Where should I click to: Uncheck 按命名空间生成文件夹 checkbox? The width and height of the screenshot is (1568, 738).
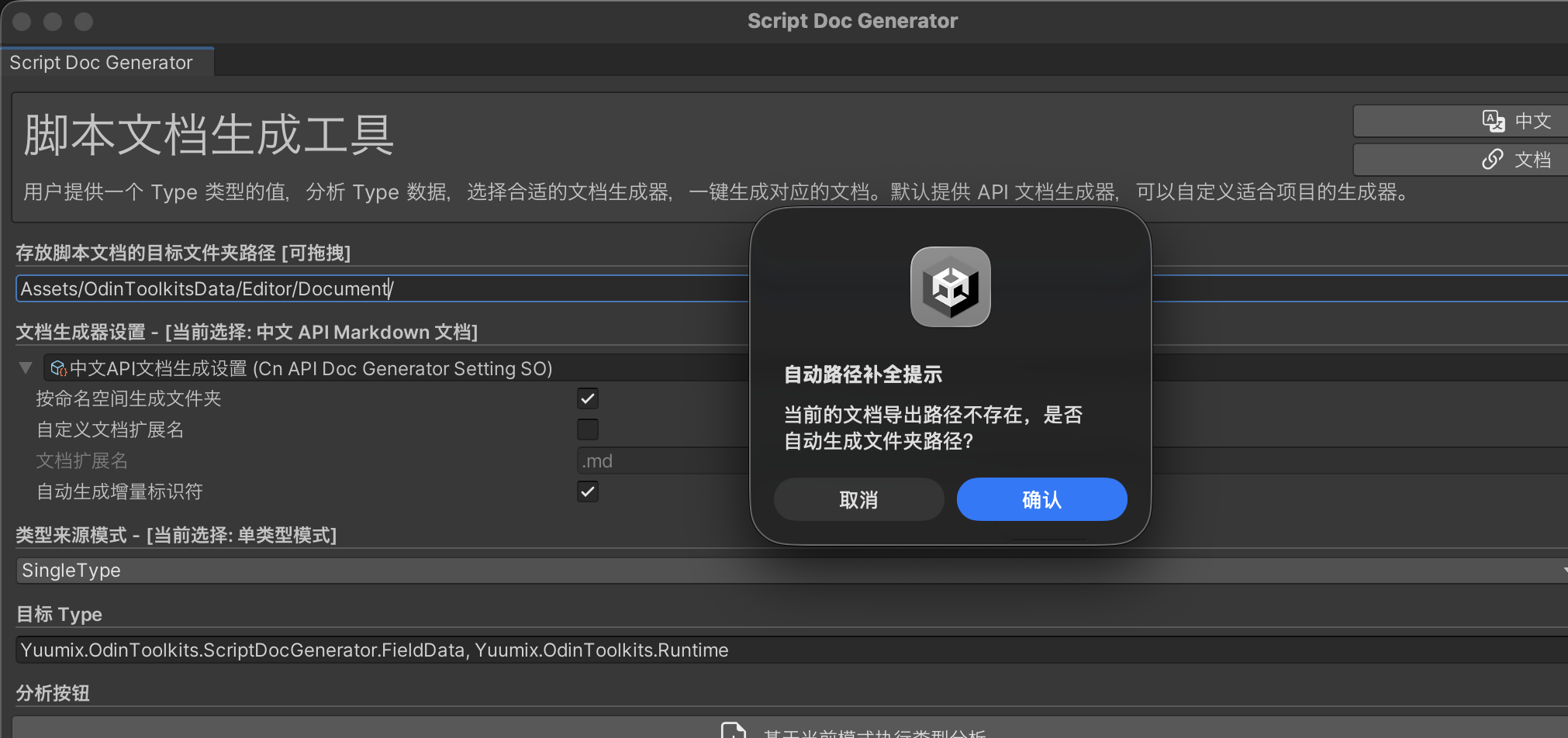click(x=588, y=398)
